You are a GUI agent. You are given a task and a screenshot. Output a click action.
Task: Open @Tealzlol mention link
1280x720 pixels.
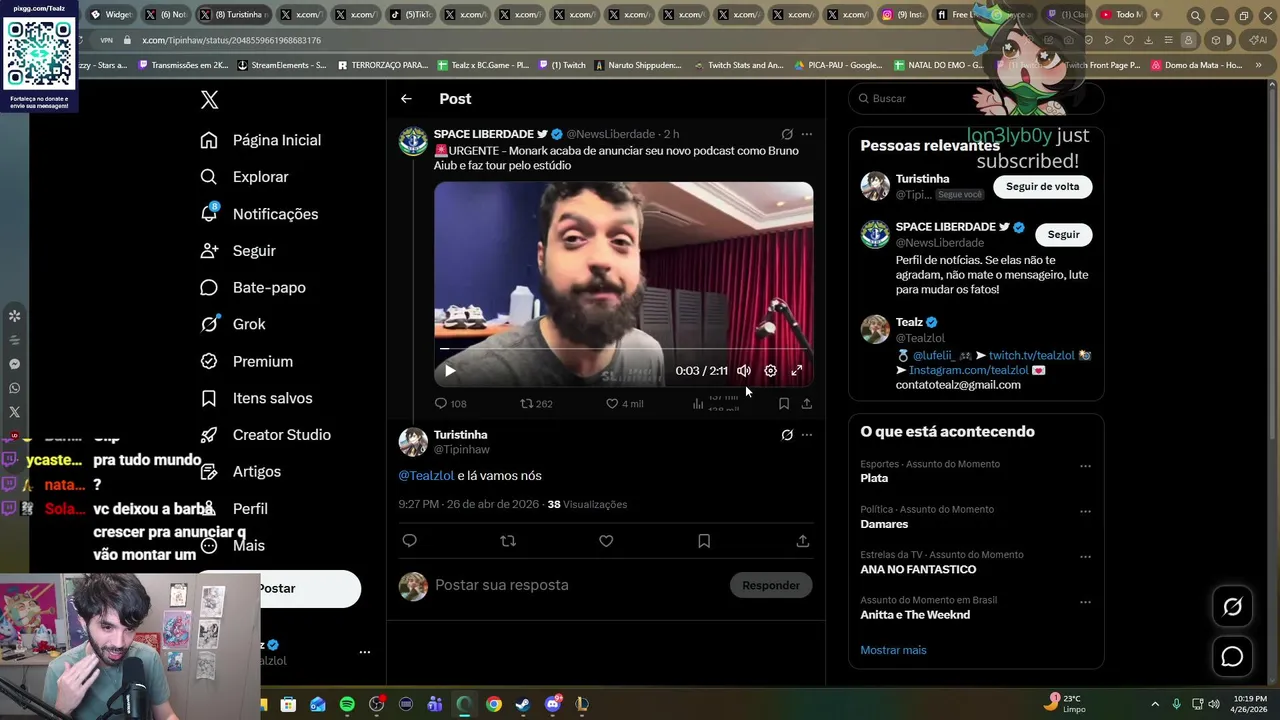(x=426, y=476)
